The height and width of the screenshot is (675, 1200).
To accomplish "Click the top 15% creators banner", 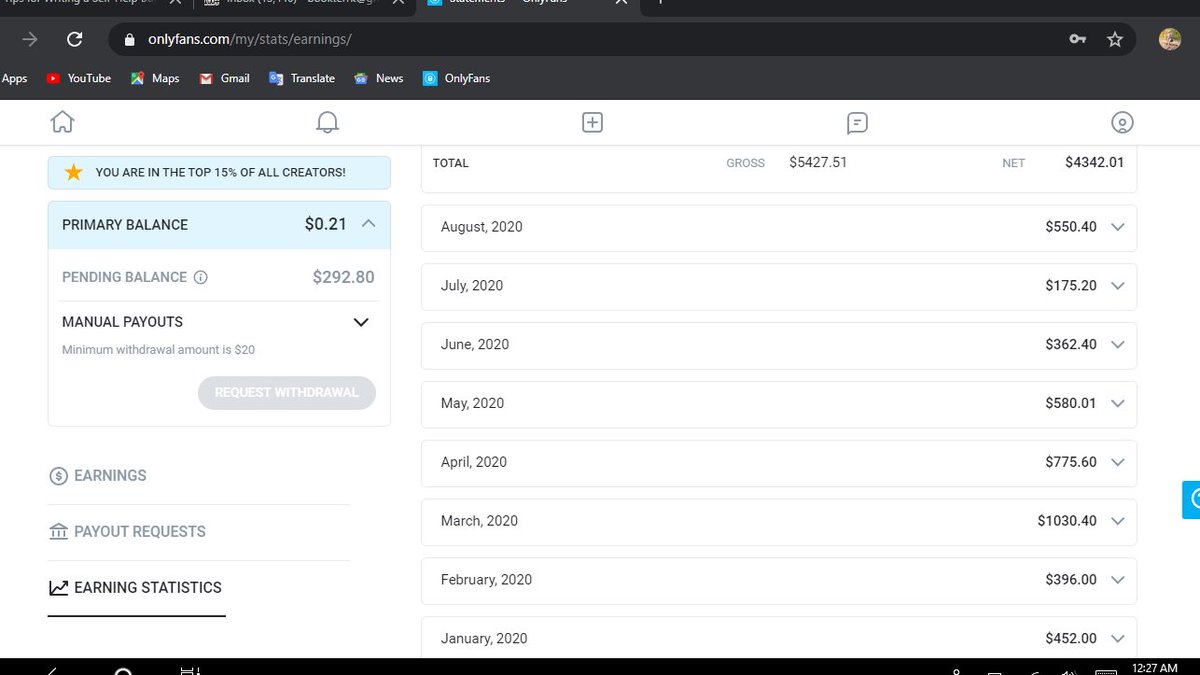I will tap(219, 172).
